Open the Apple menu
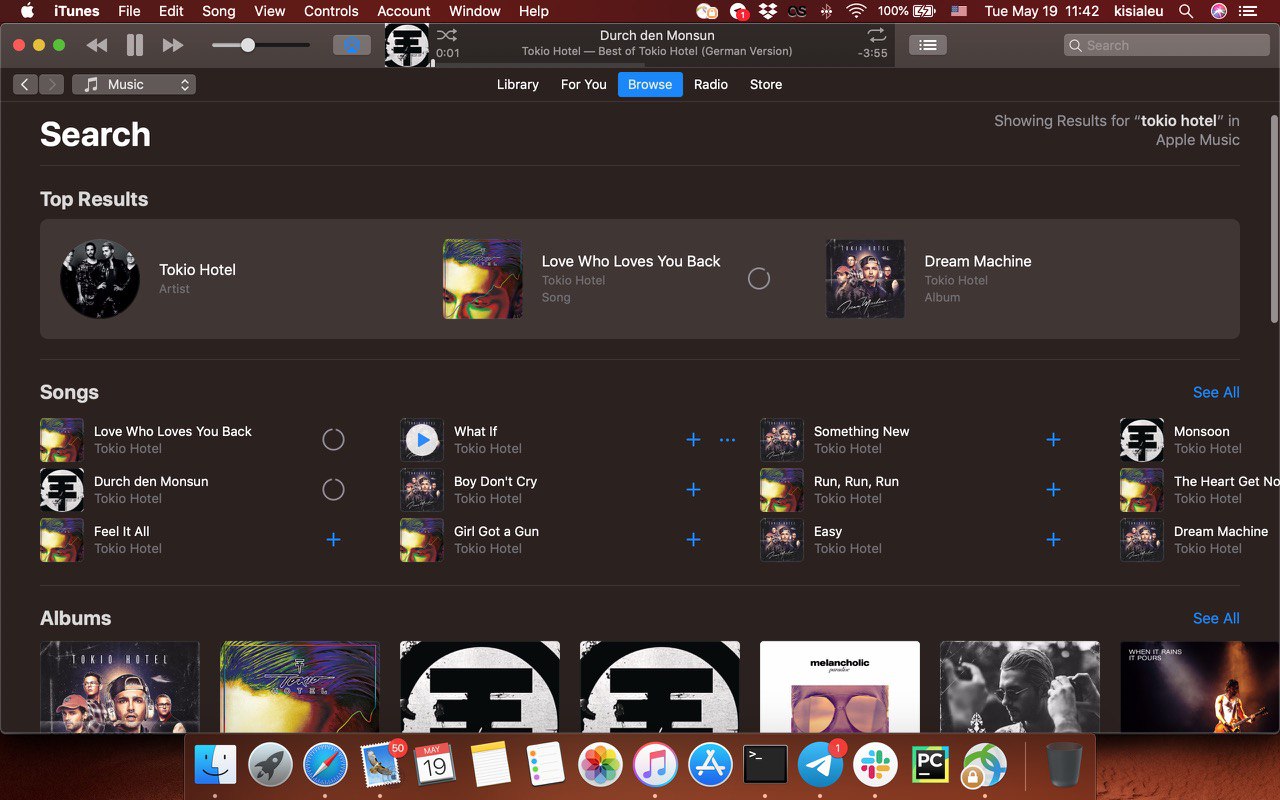The width and height of the screenshot is (1280, 800). [x=27, y=11]
